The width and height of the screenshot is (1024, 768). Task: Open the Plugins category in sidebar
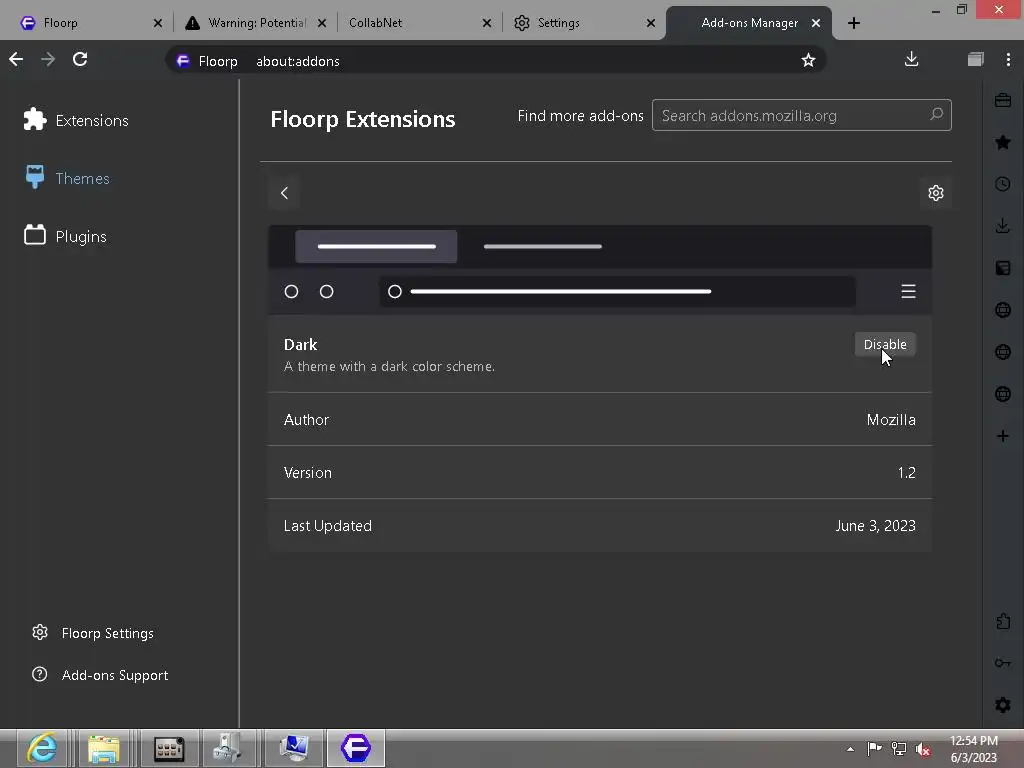pyautogui.click(x=65, y=236)
